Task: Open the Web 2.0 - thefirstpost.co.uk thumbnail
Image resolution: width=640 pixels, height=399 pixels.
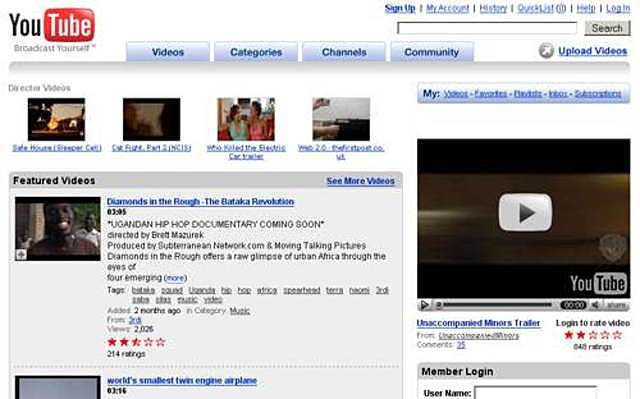Action: coord(341,119)
